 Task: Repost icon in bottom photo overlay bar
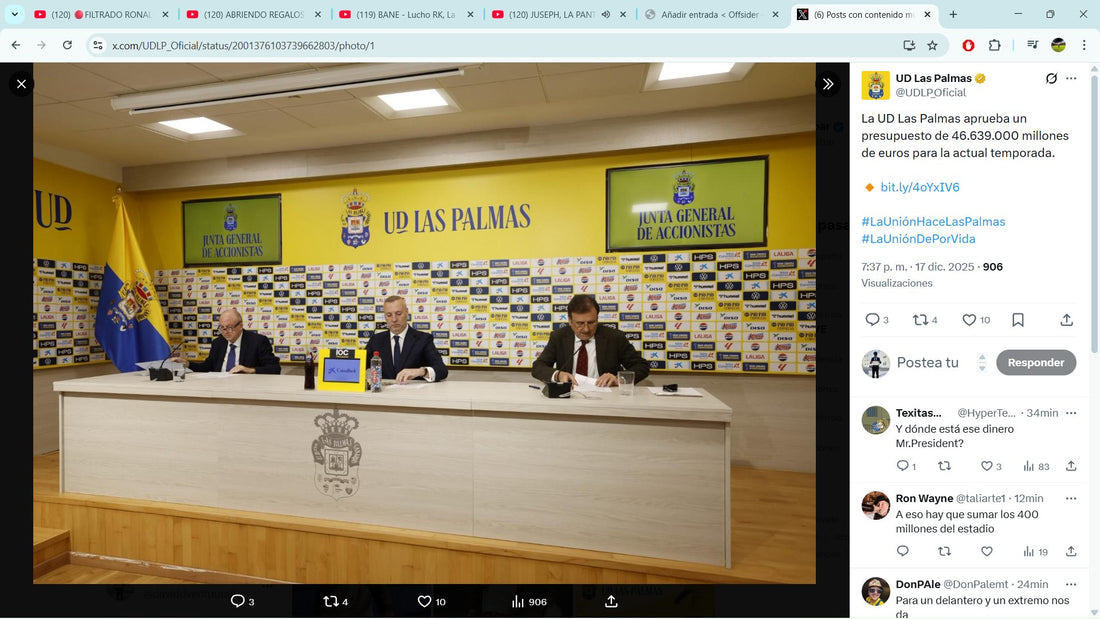[330, 601]
